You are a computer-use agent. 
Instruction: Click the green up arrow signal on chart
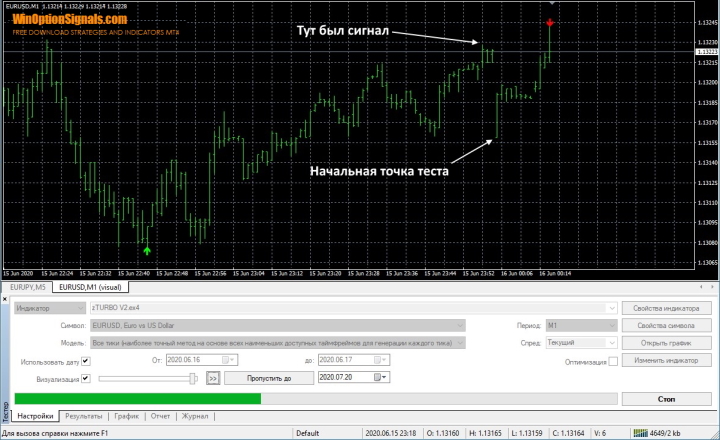pos(147,250)
